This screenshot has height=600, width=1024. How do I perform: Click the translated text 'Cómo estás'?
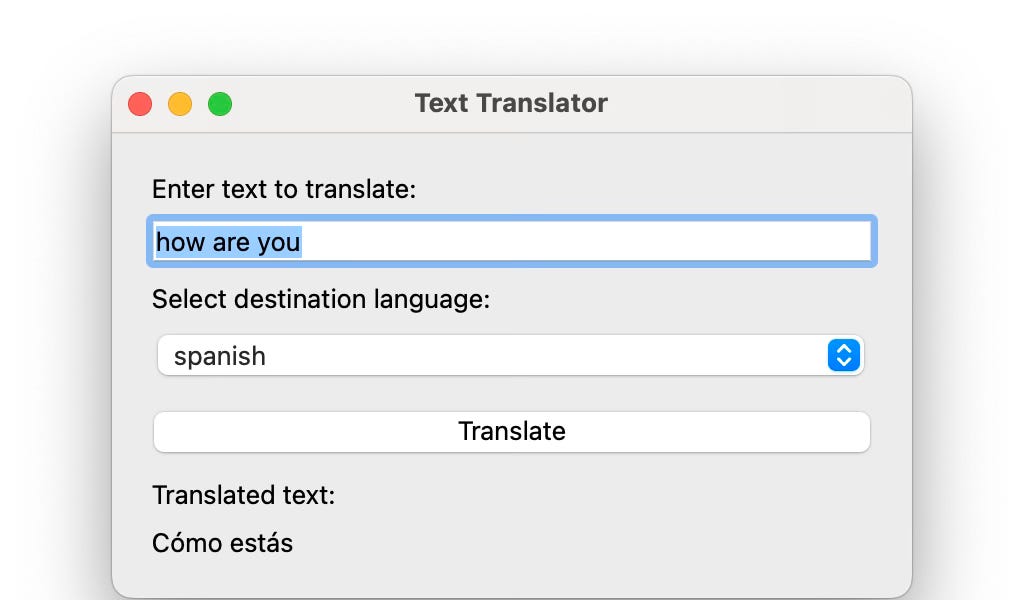(221, 543)
